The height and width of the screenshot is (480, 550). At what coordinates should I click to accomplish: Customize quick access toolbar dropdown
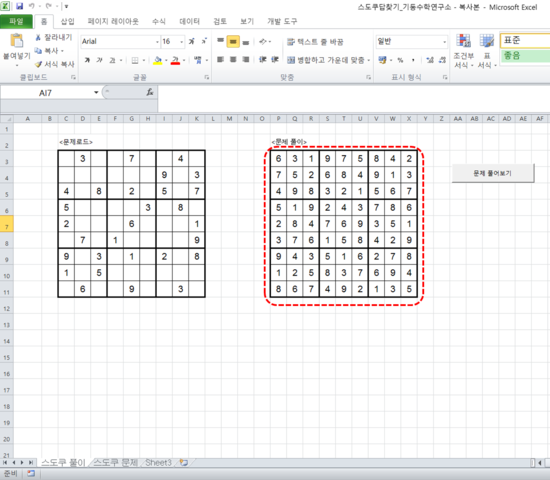click(66, 6)
